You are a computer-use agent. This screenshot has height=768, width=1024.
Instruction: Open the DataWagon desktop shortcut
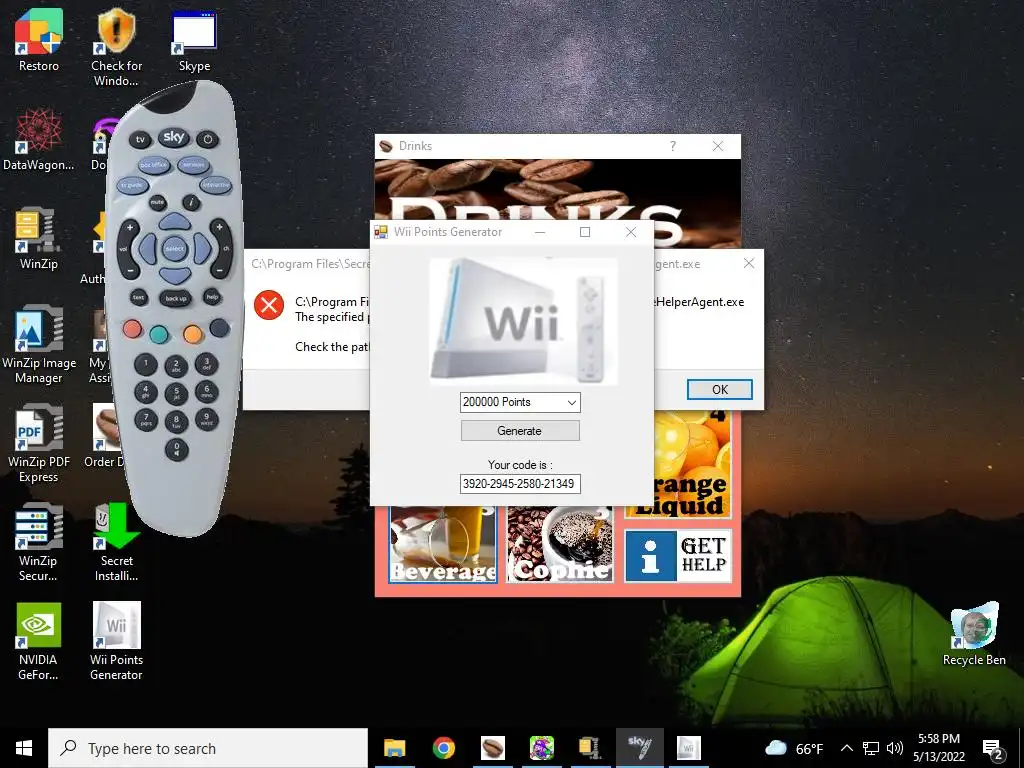(x=39, y=140)
